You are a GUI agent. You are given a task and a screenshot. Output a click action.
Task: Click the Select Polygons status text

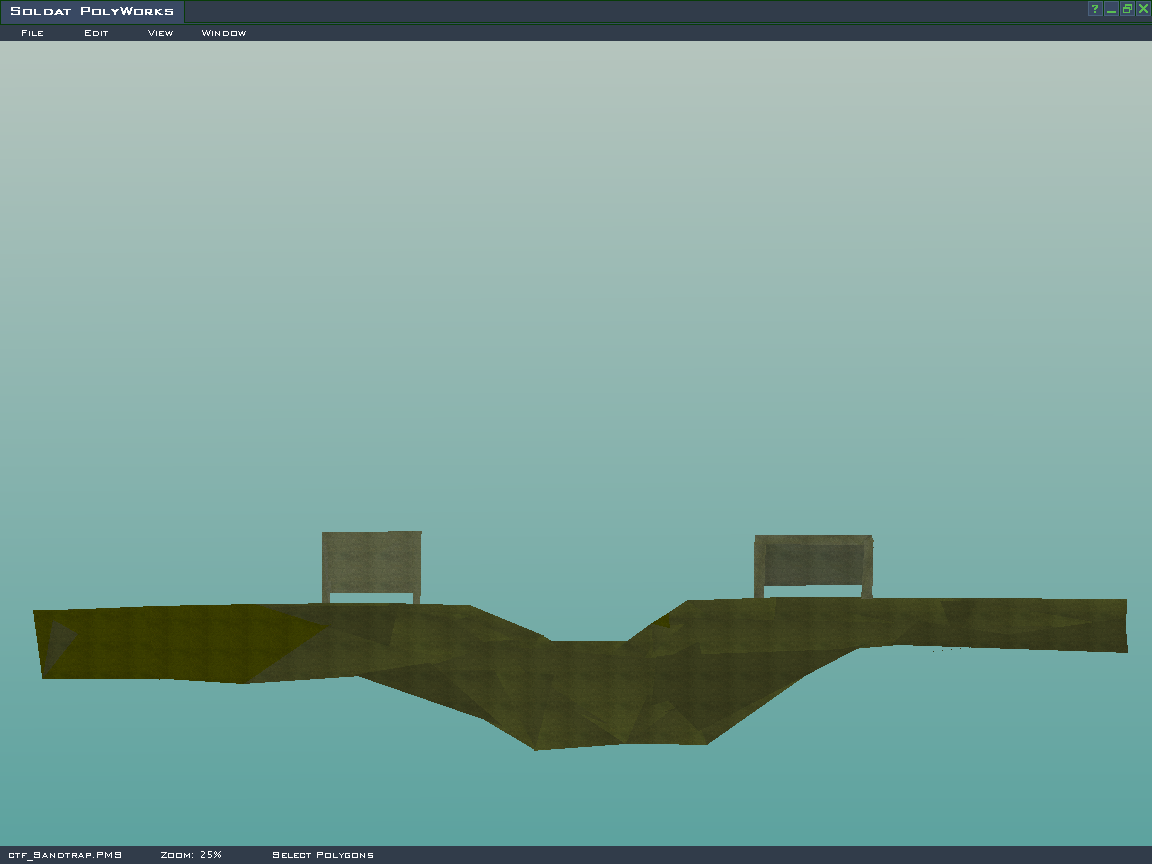[x=323, y=855]
